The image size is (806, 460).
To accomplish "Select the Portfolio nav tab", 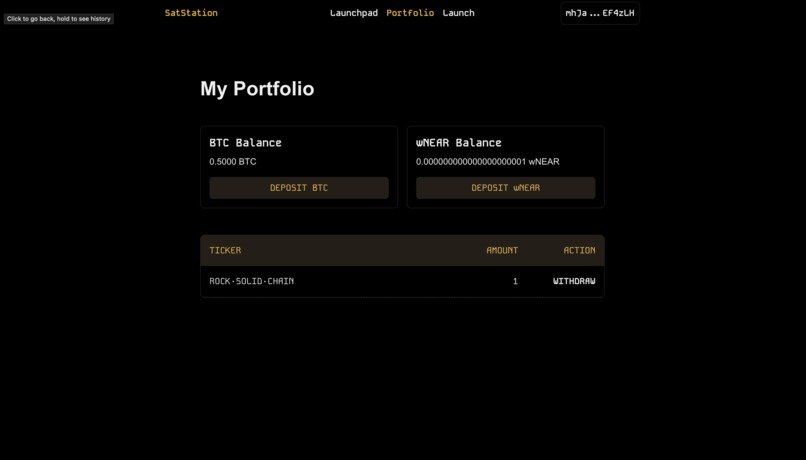I will click(x=410, y=13).
